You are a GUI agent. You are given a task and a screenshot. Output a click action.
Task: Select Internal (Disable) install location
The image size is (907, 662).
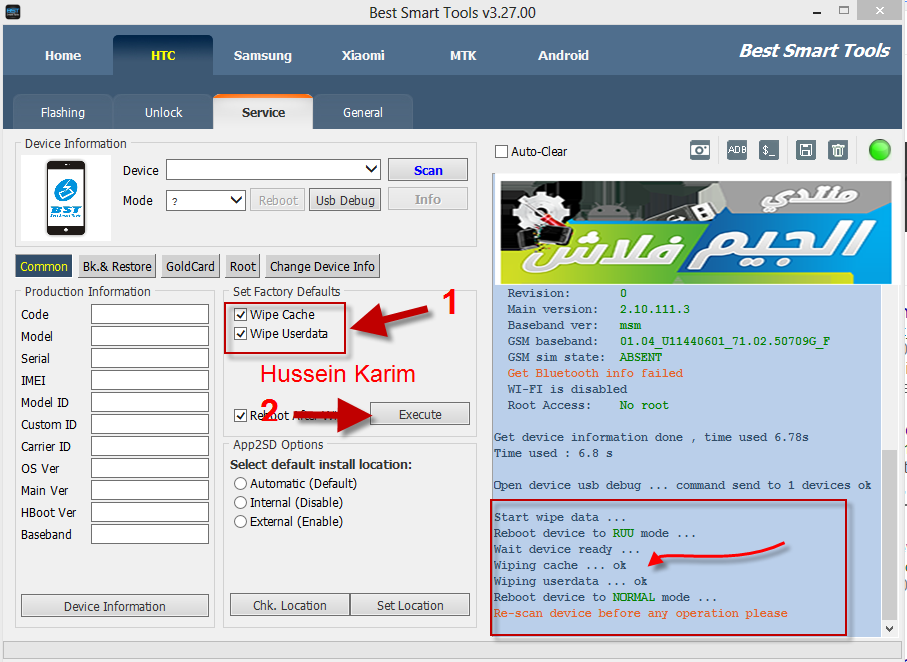point(241,502)
